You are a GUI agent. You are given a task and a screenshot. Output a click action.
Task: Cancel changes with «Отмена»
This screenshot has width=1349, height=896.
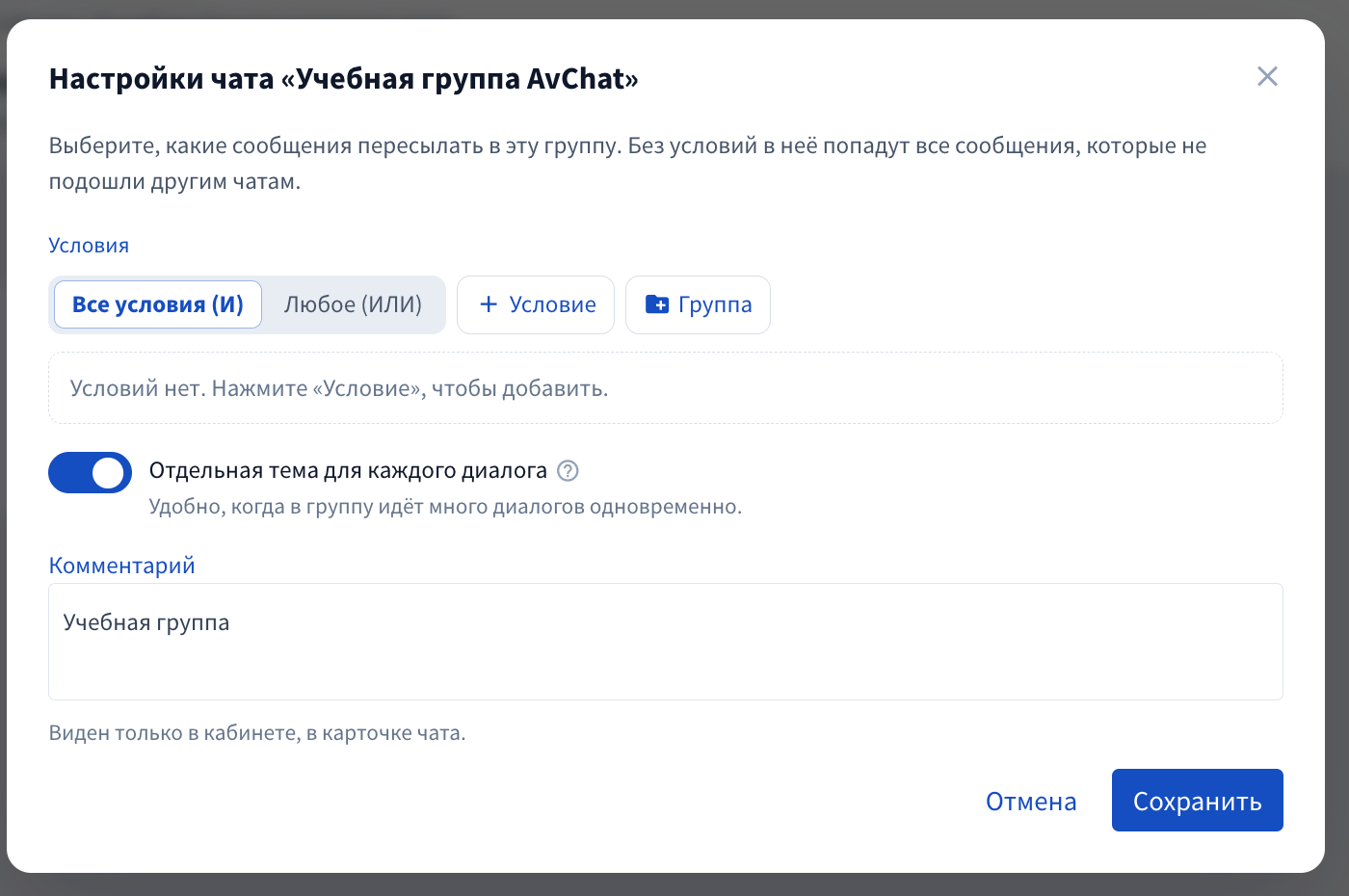pyautogui.click(x=1031, y=802)
